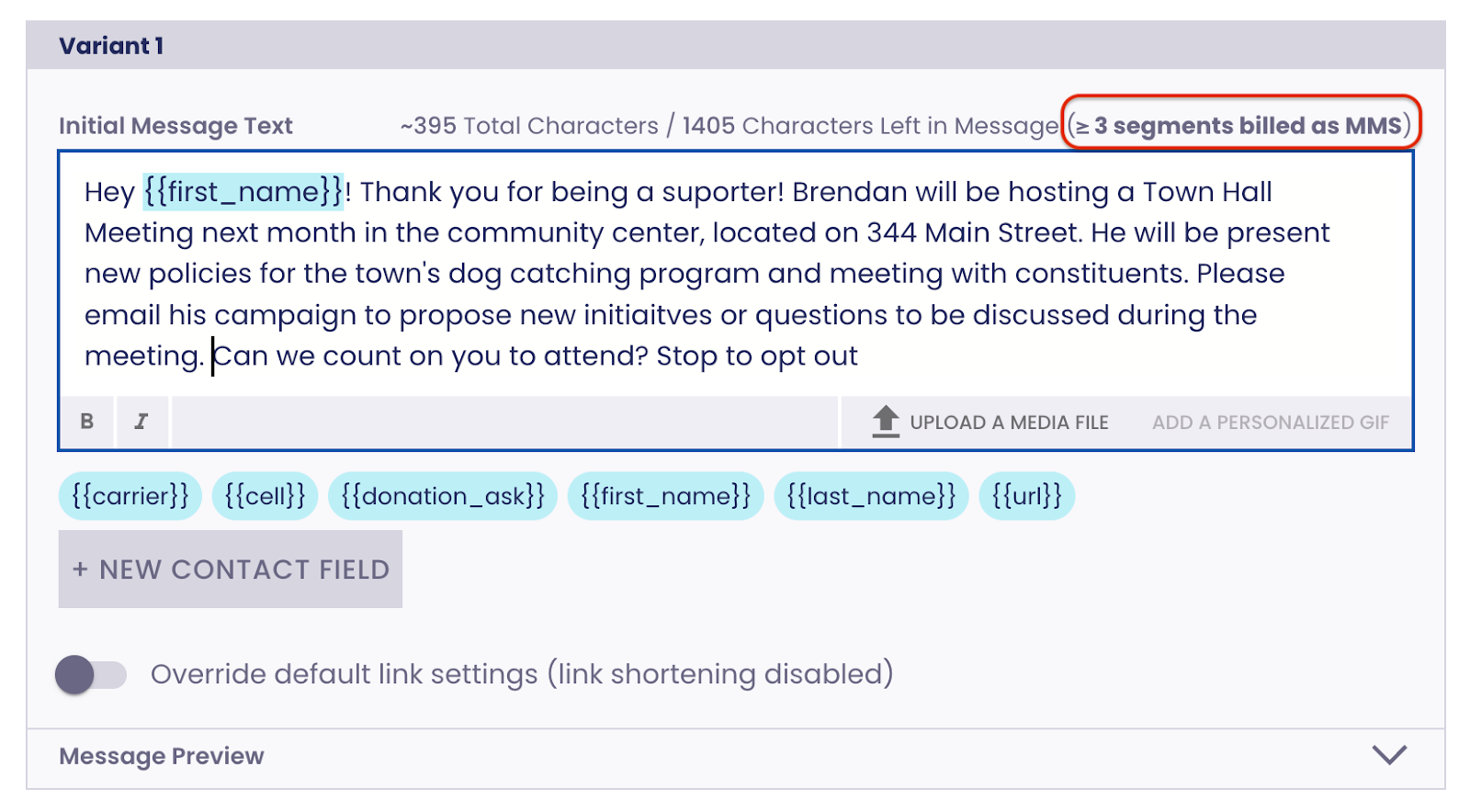The height and width of the screenshot is (812, 1470).
Task: Click the New Contact Field button
Action: click(x=231, y=570)
